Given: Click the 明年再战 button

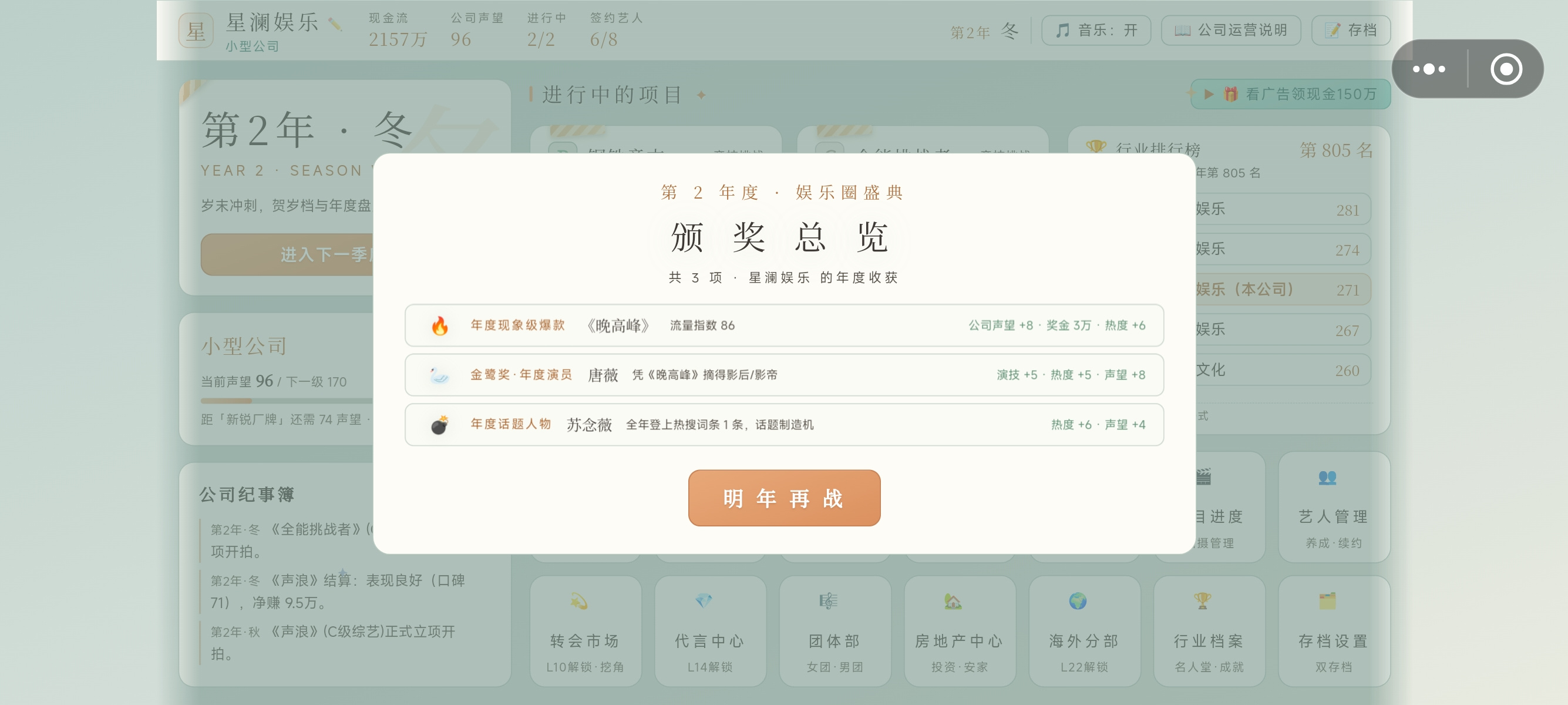Looking at the screenshot, I should [784, 498].
